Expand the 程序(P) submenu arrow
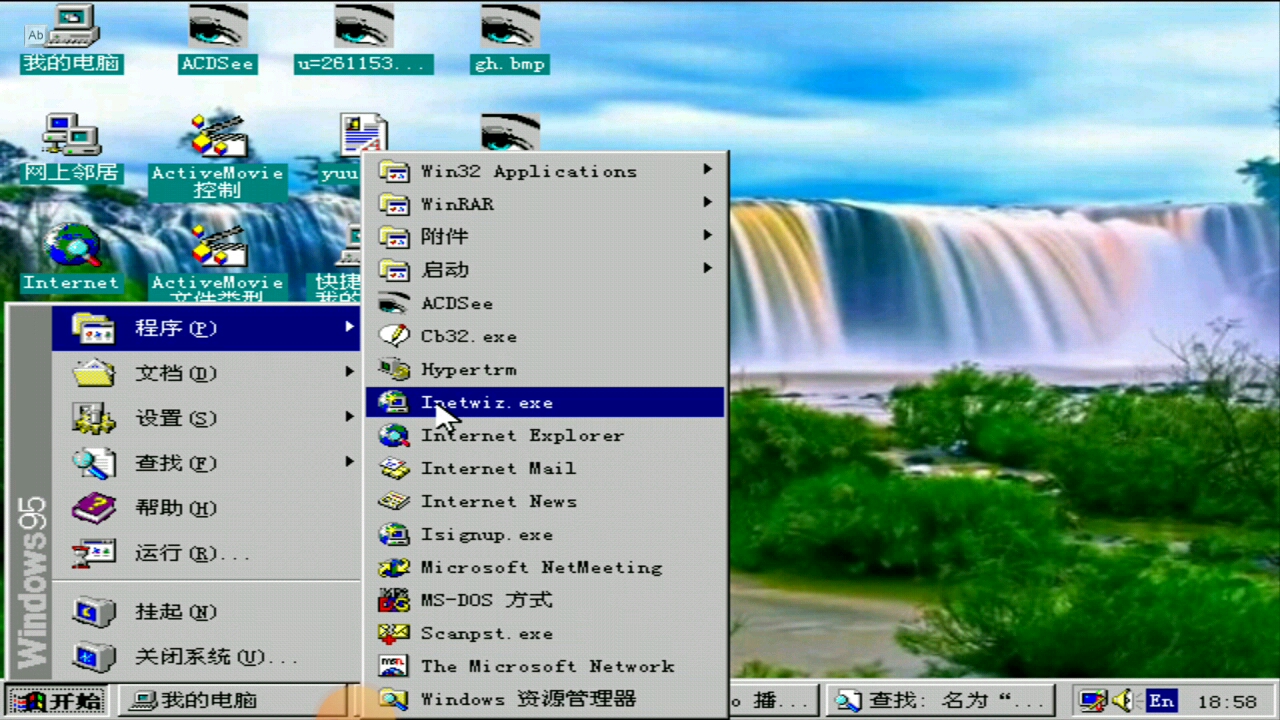The image size is (1280, 720). pos(349,327)
